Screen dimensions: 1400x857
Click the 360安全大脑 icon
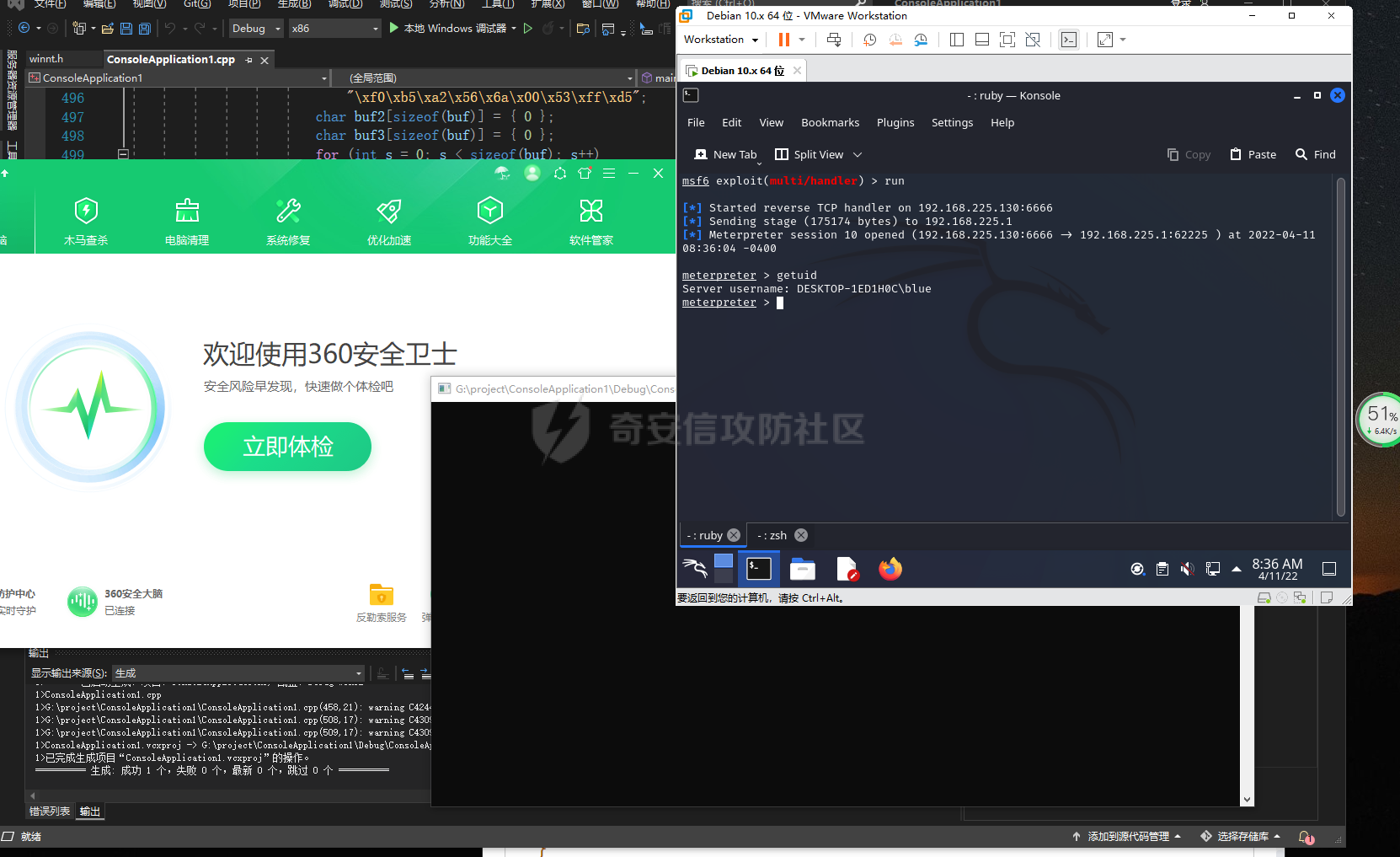tap(83, 602)
